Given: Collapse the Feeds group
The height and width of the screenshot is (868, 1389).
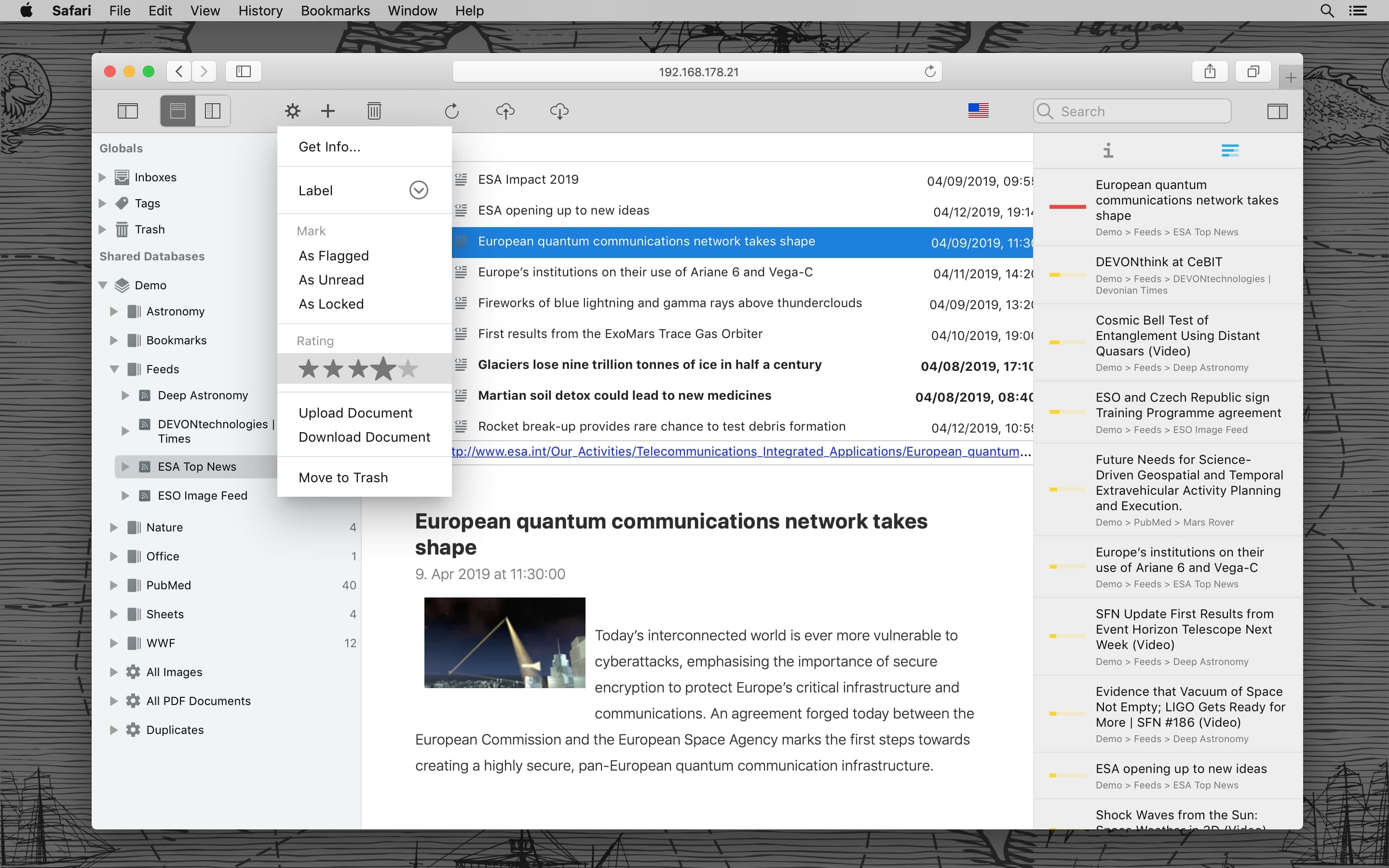Looking at the screenshot, I should pos(114,369).
